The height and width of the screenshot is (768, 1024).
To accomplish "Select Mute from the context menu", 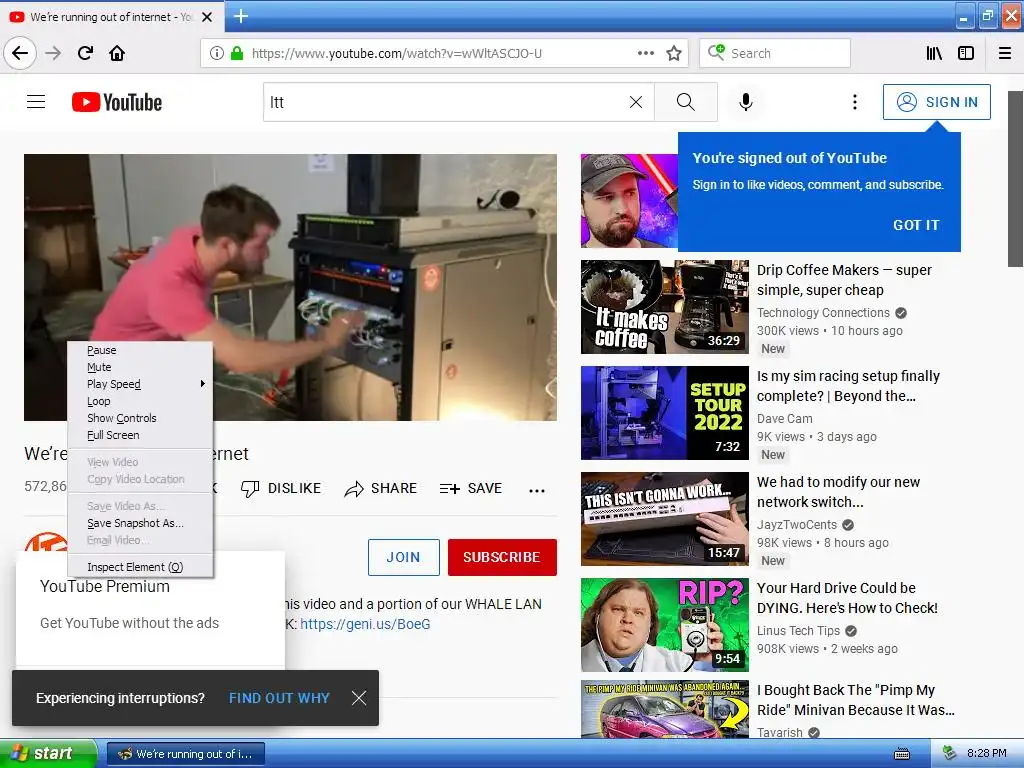I will [x=140, y=367].
